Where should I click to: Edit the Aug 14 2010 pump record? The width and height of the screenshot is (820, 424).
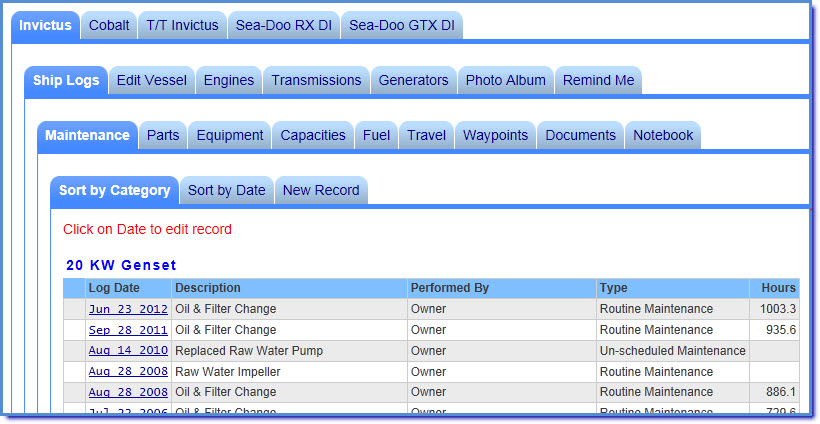[x=128, y=352]
